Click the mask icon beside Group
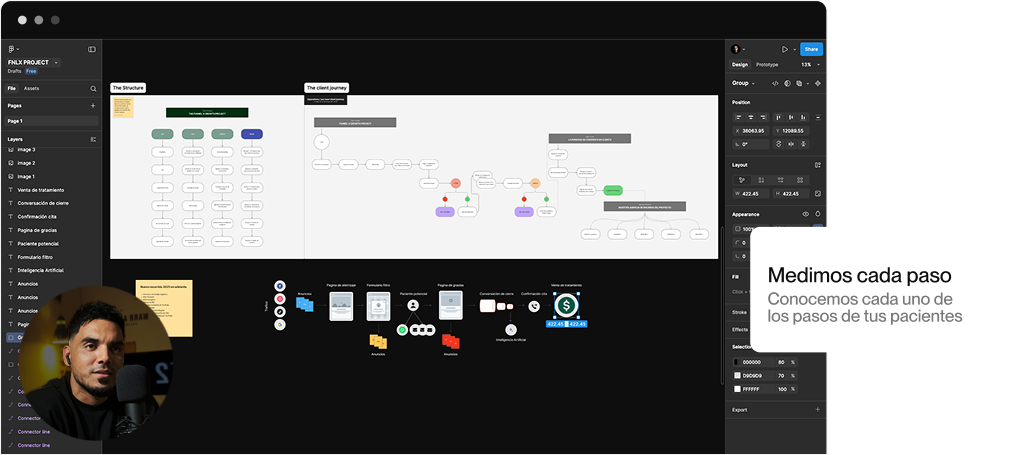1012x455 pixels. (x=787, y=83)
